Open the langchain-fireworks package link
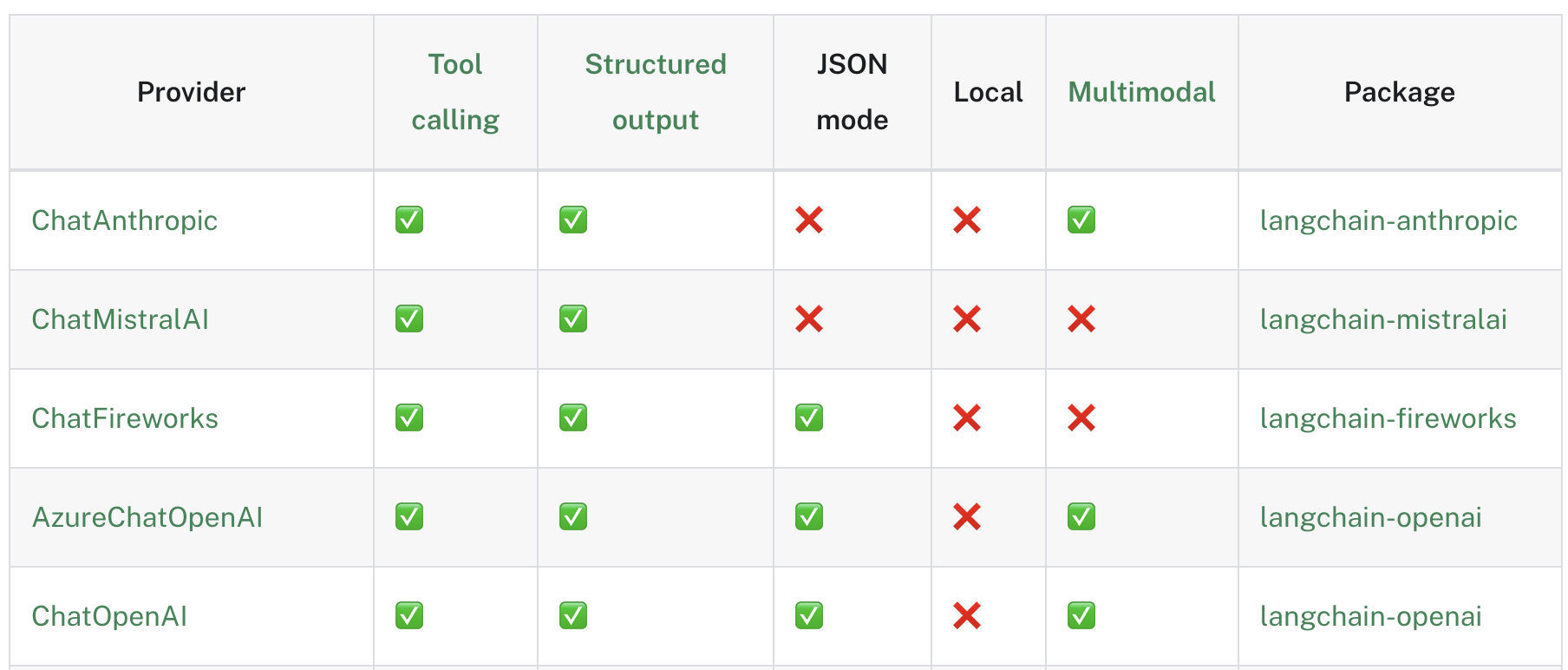The height and width of the screenshot is (670, 1568). point(1388,418)
